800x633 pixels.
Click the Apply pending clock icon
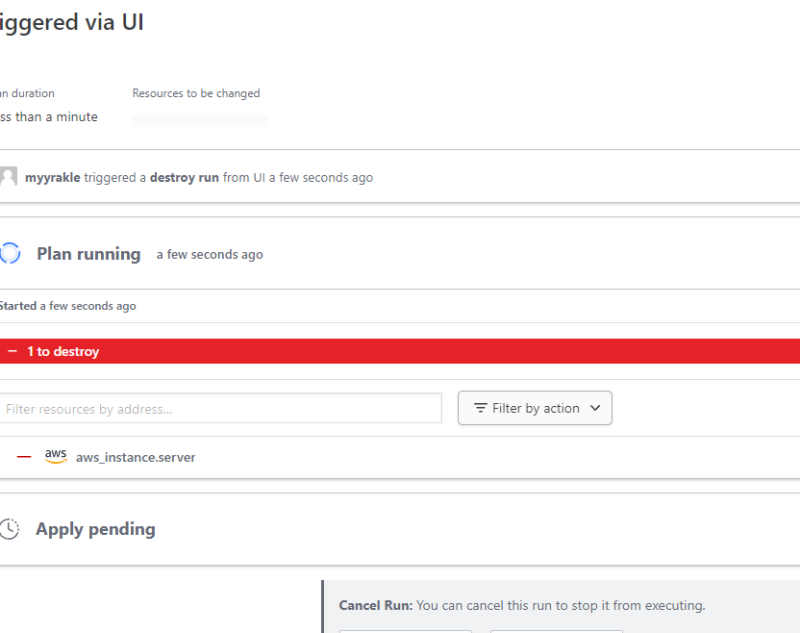10,529
